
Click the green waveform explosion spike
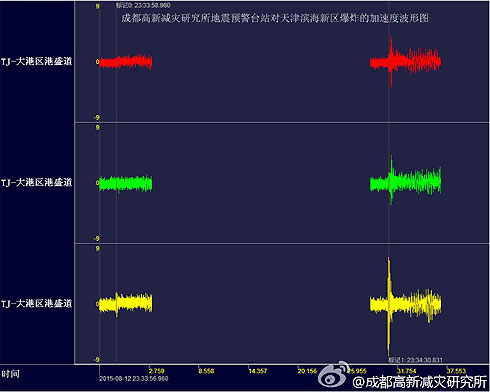[391, 180]
